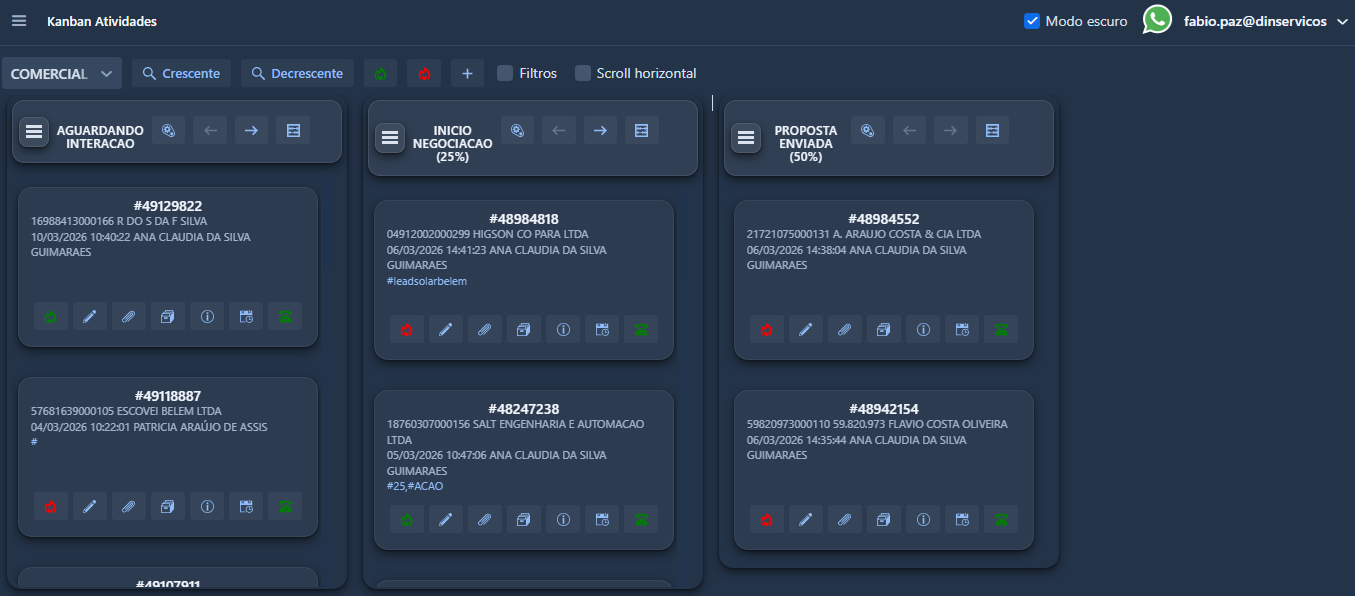1355x596 pixels.
Task: Expand the fabio.paz@dinservicos account menu
Action: point(1267,21)
